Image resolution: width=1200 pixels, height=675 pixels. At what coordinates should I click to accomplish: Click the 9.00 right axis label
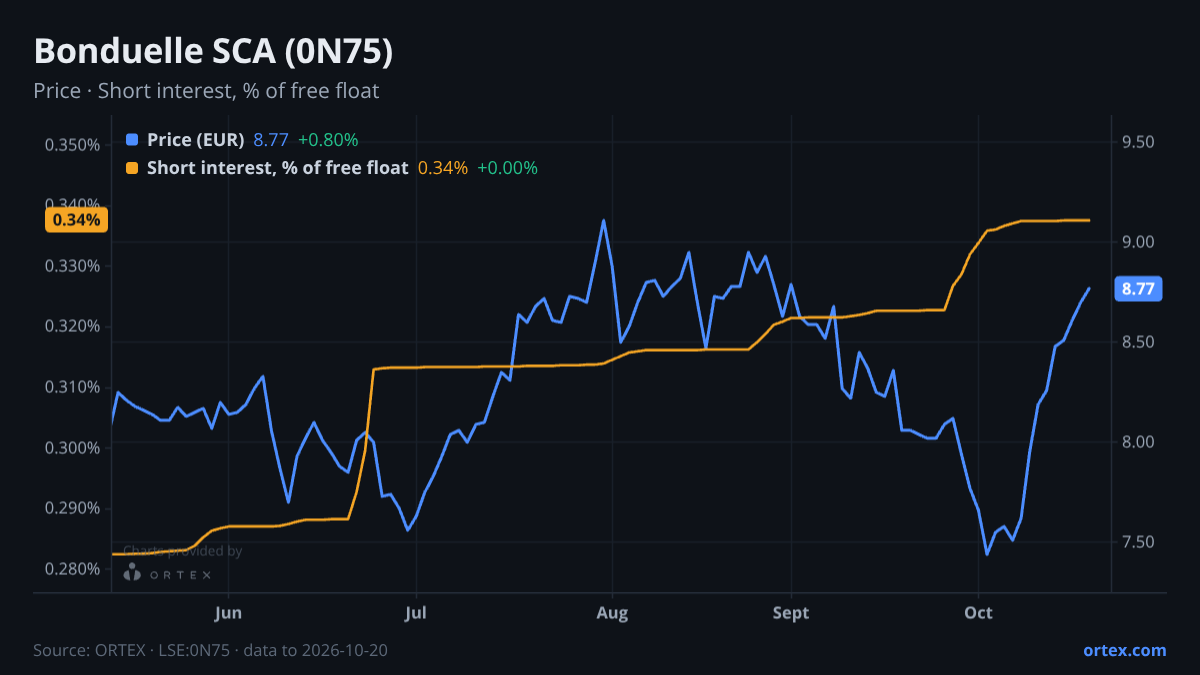tap(1139, 242)
